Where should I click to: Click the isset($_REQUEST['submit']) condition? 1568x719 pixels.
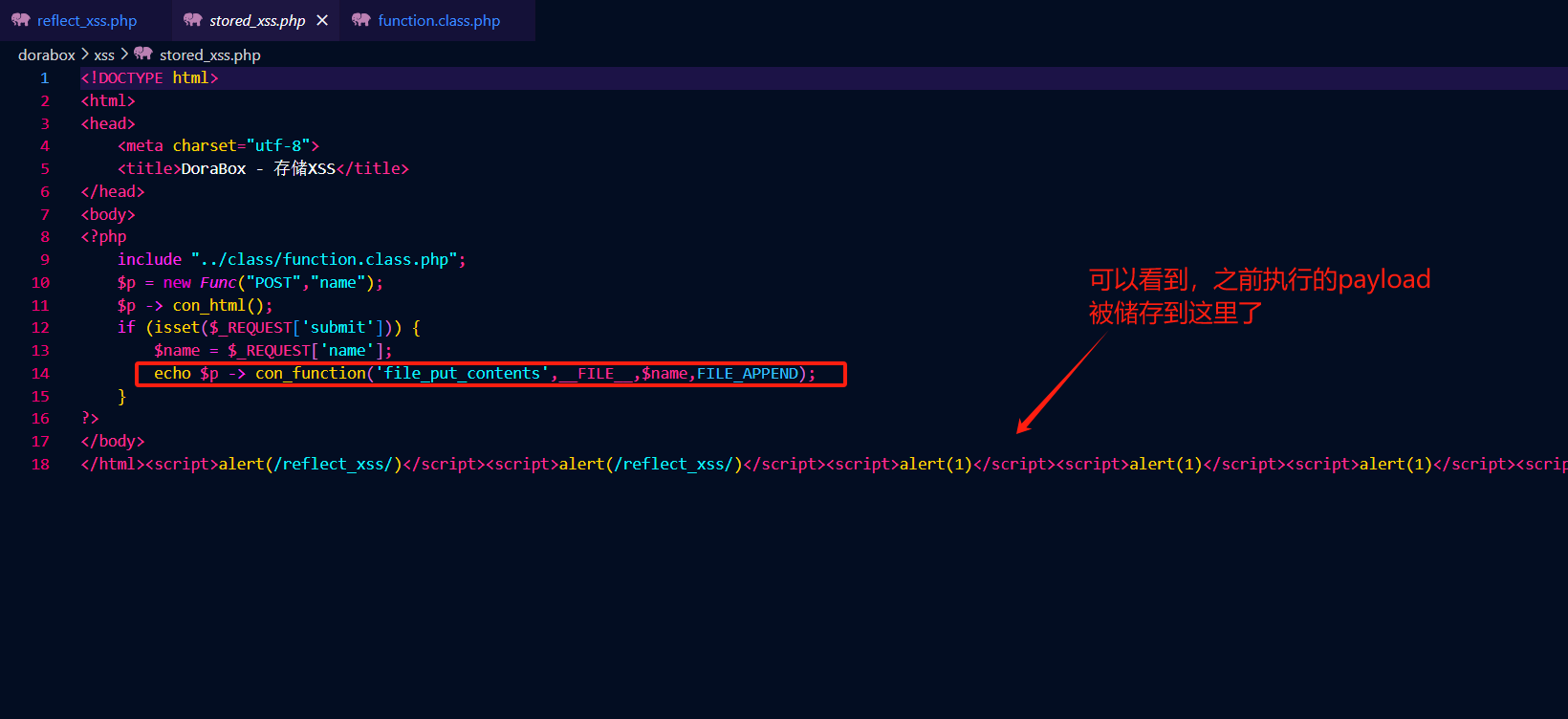click(x=273, y=328)
